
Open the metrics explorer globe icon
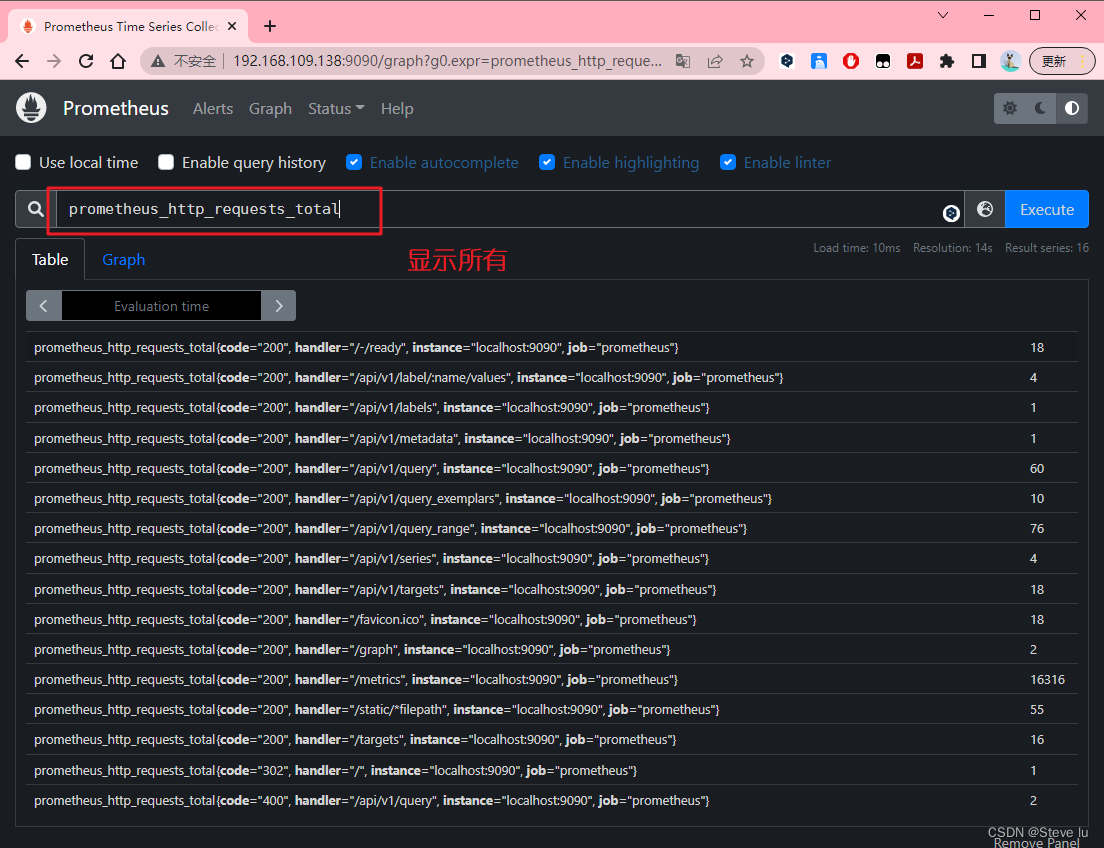pyautogui.click(x=985, y=209)
